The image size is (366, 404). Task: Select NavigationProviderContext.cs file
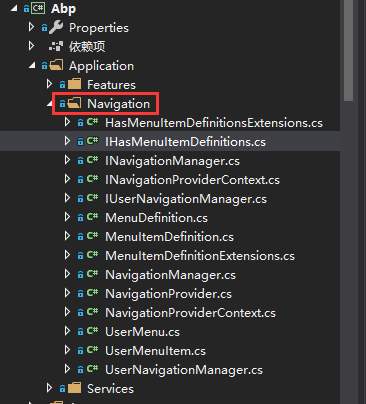[x=190, y=313]
